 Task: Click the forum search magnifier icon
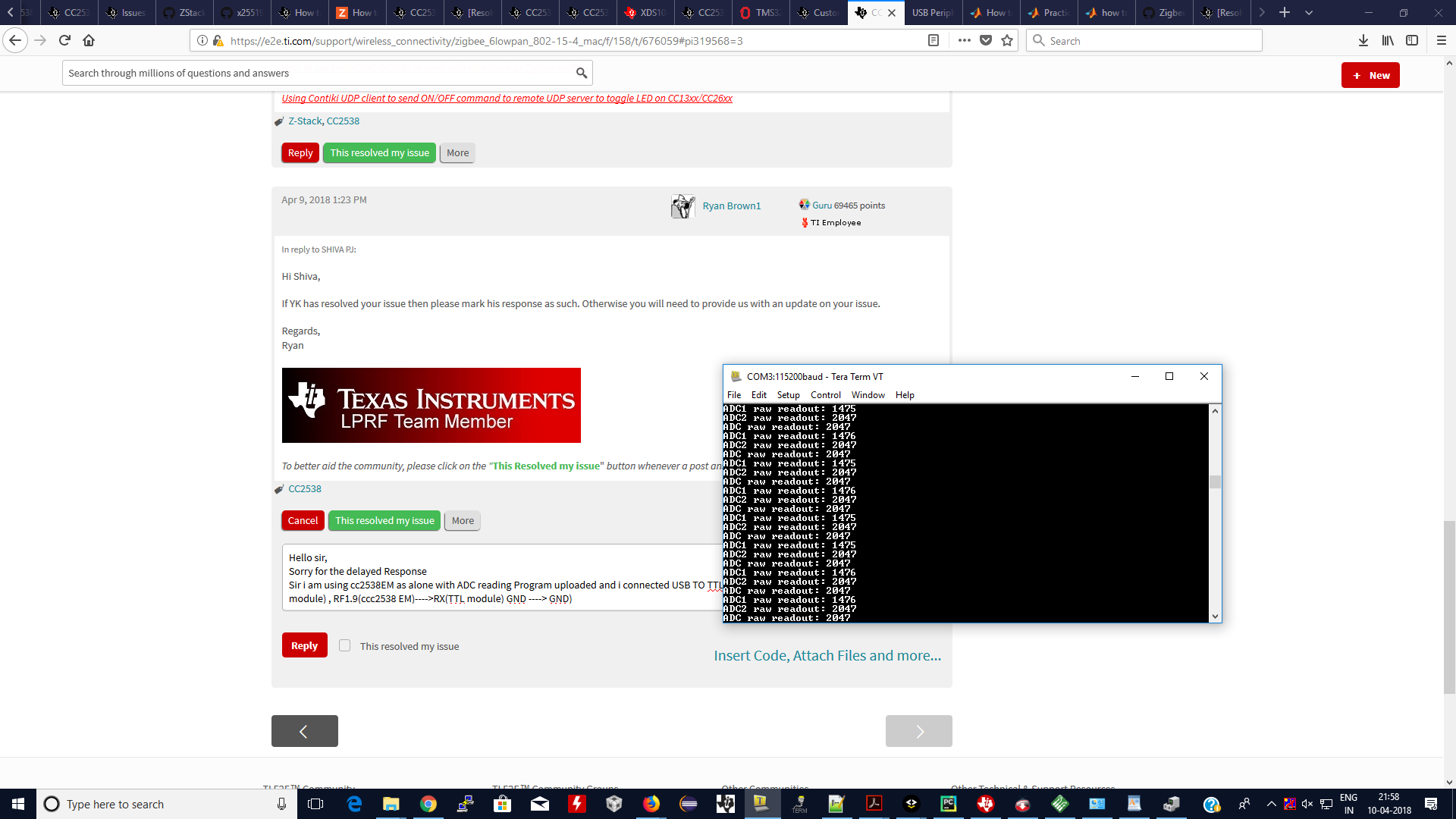[x=582, y=74]
